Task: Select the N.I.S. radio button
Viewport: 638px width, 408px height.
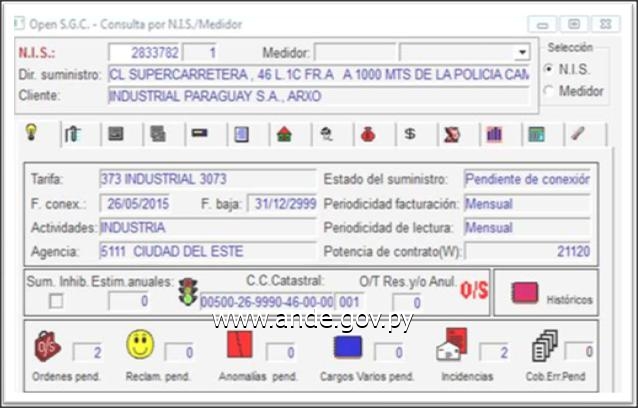Action: pos(548,68)
